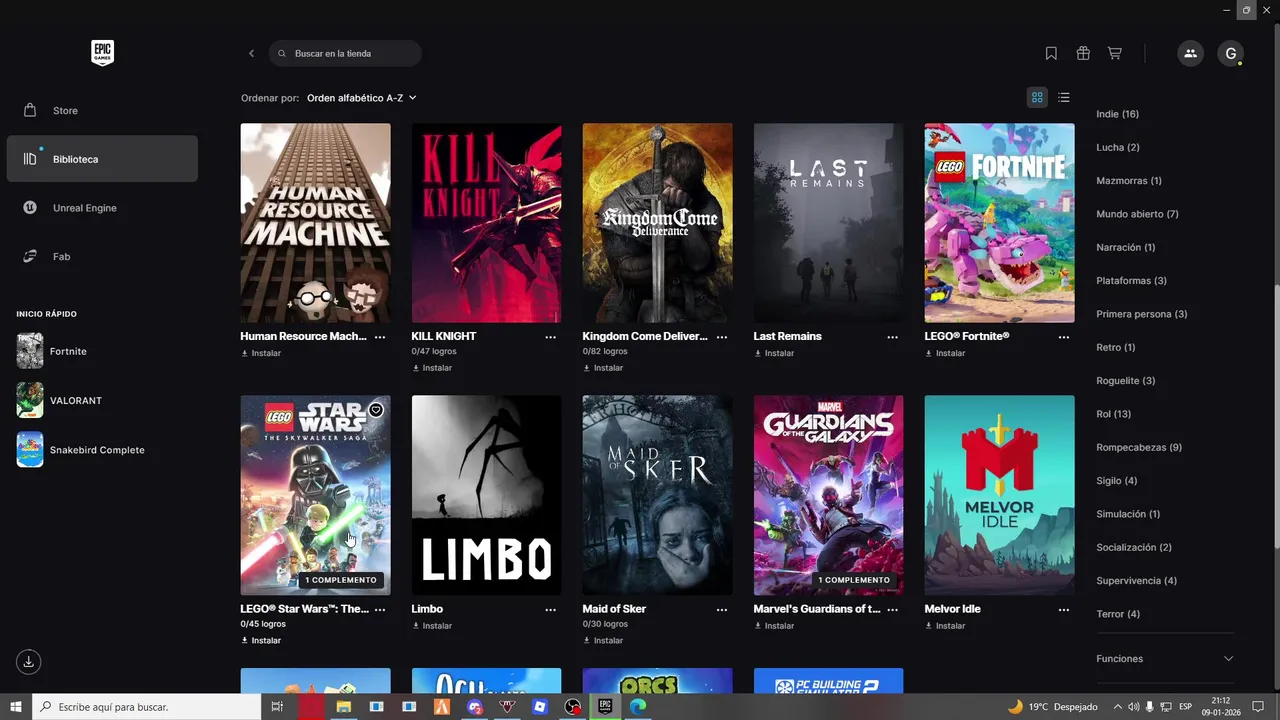
Task: Open the Store section
Action: click(x=102, y=110)
